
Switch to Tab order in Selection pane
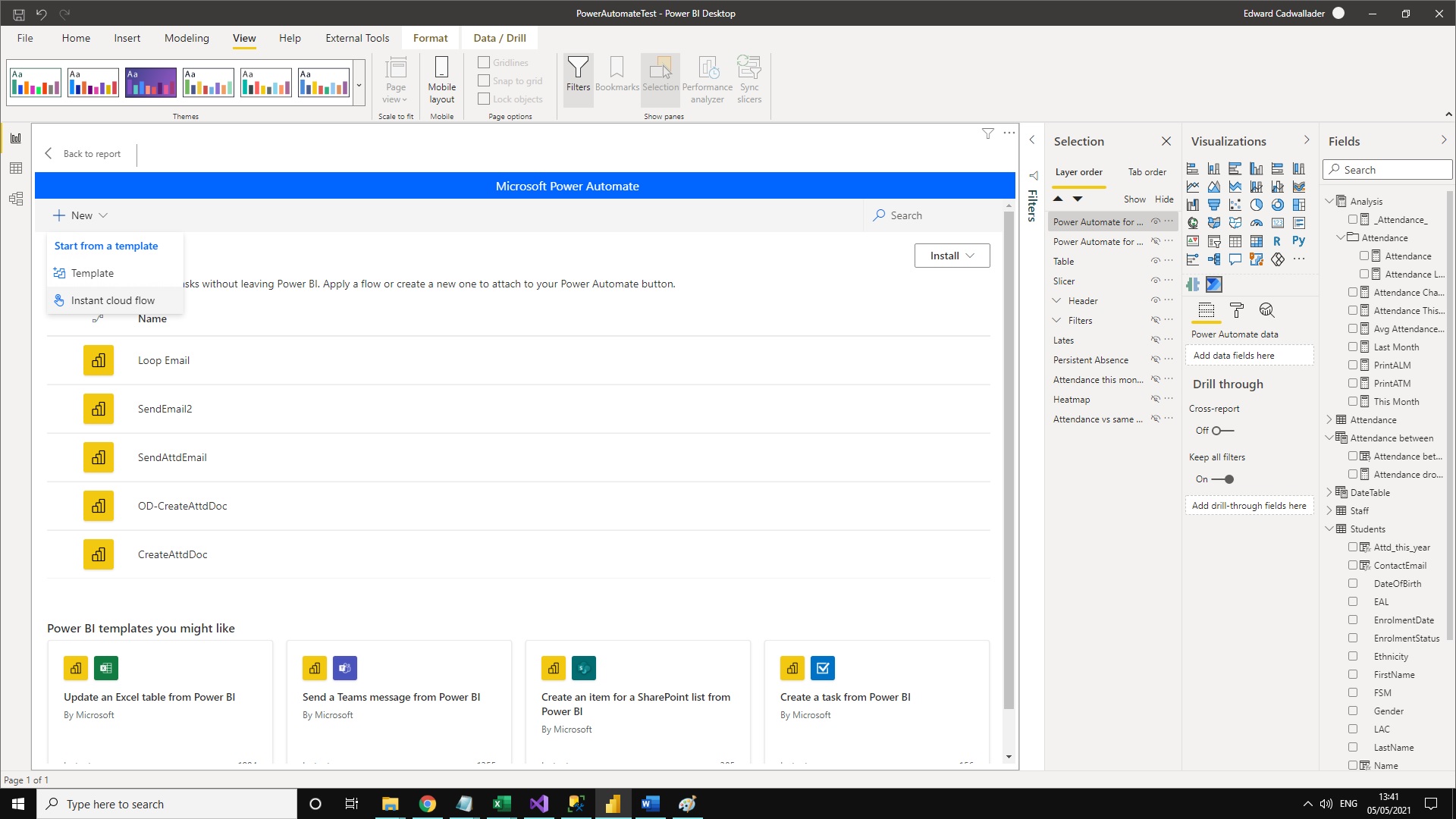click(x=1147, y=172)
